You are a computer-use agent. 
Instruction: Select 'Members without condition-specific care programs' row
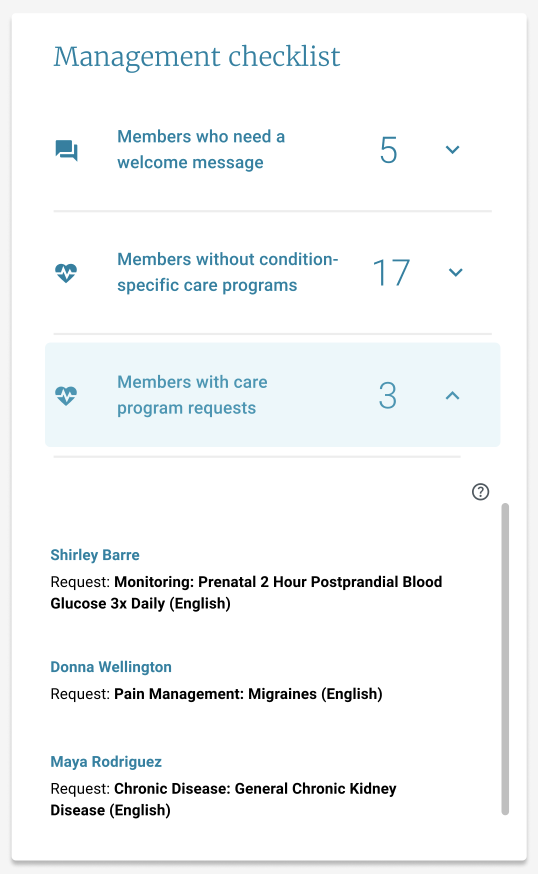tap(273, 272)
